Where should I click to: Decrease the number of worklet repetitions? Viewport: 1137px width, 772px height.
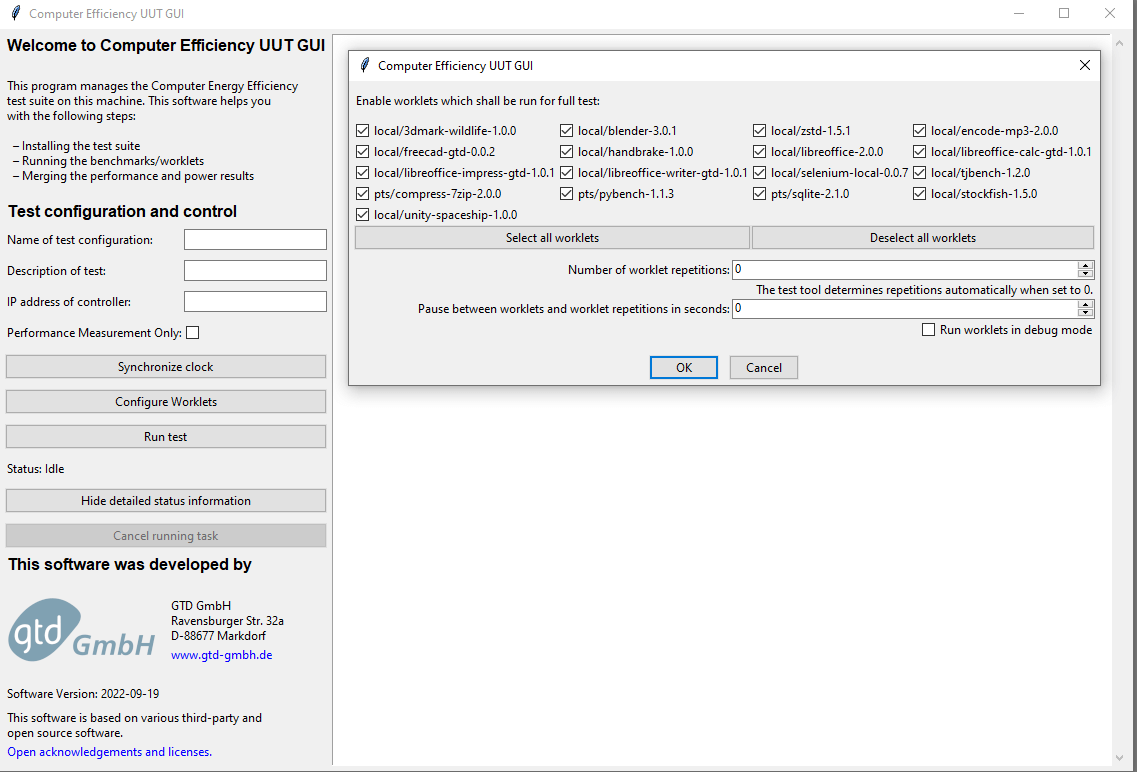[1086, 274]
